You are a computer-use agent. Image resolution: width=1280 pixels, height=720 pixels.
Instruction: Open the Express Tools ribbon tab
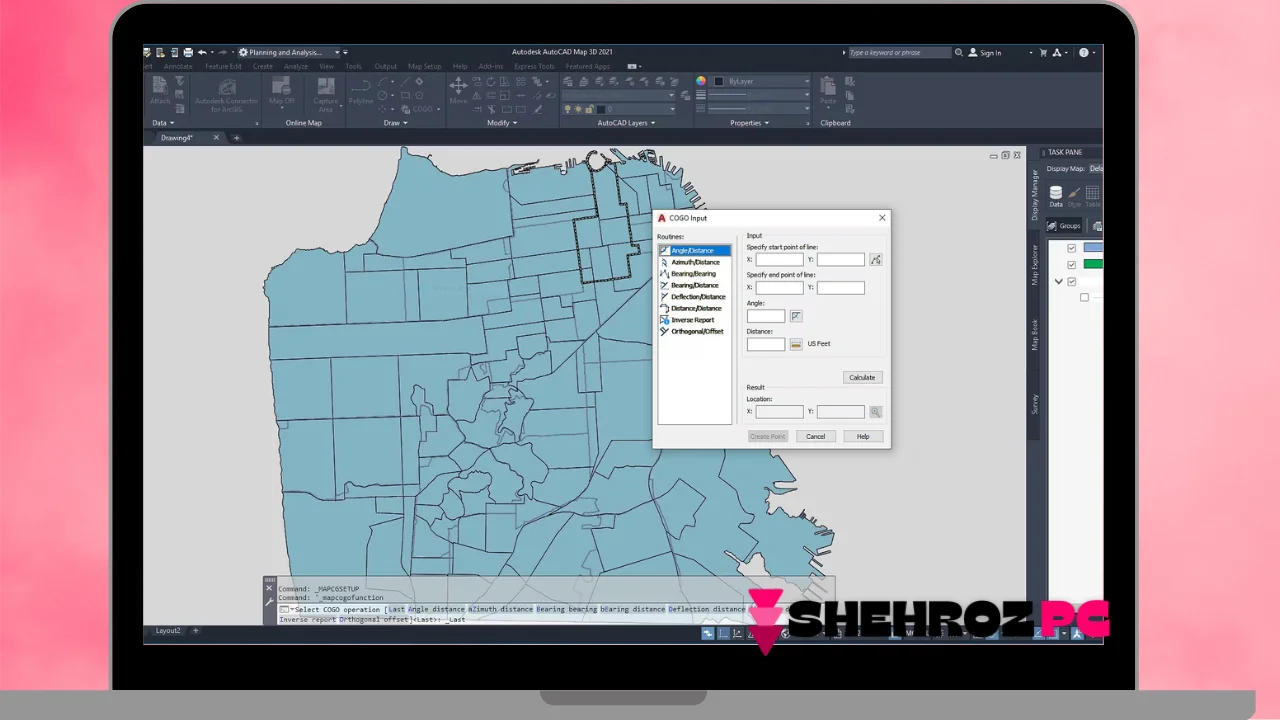pyautogui.click(x=534, y=66)
